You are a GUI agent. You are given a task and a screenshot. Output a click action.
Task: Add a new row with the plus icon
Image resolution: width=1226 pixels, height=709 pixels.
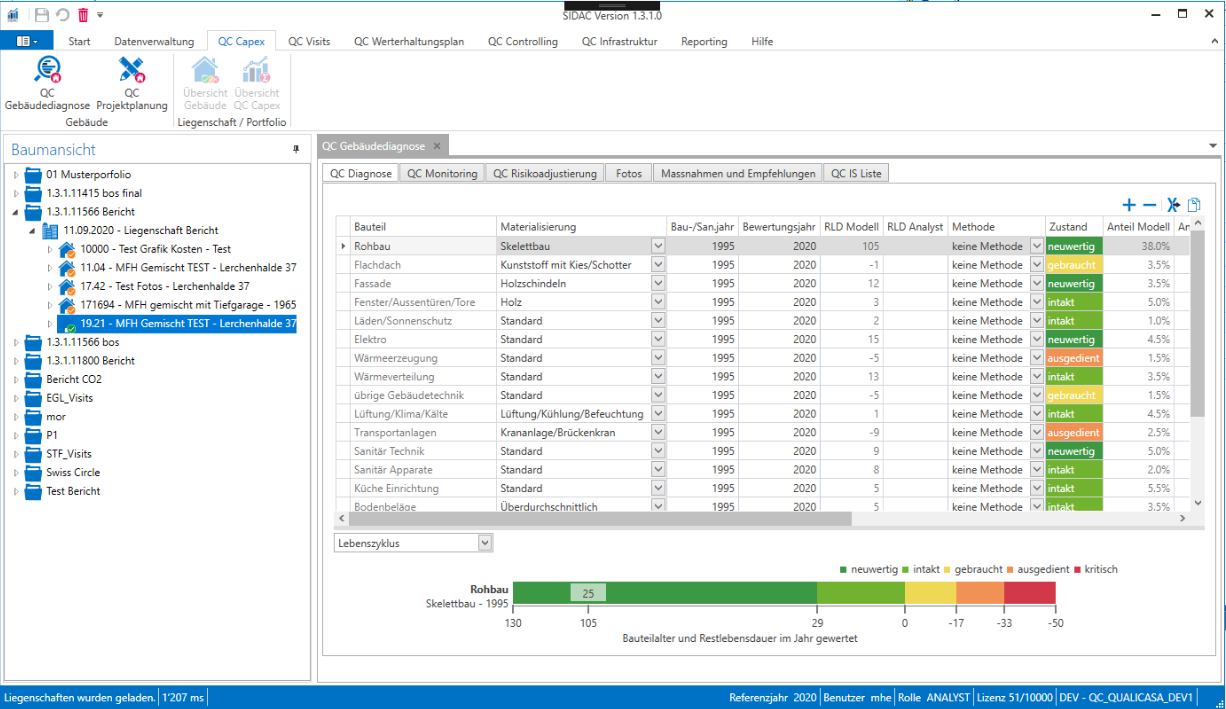(1128, 204)
